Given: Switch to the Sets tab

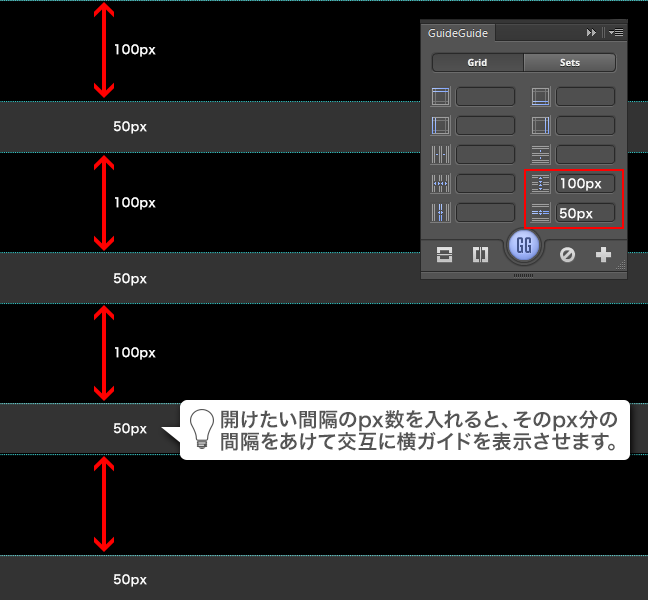Looking at the screenshot, I should point(569,62).
